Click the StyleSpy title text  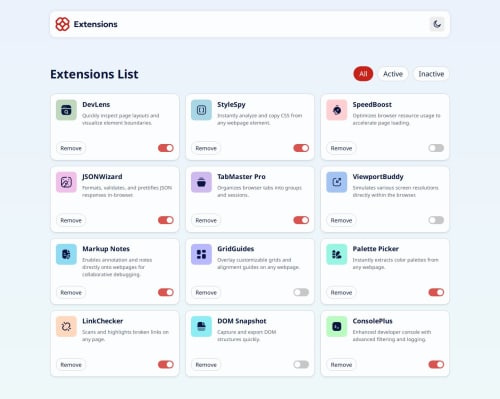231,105
